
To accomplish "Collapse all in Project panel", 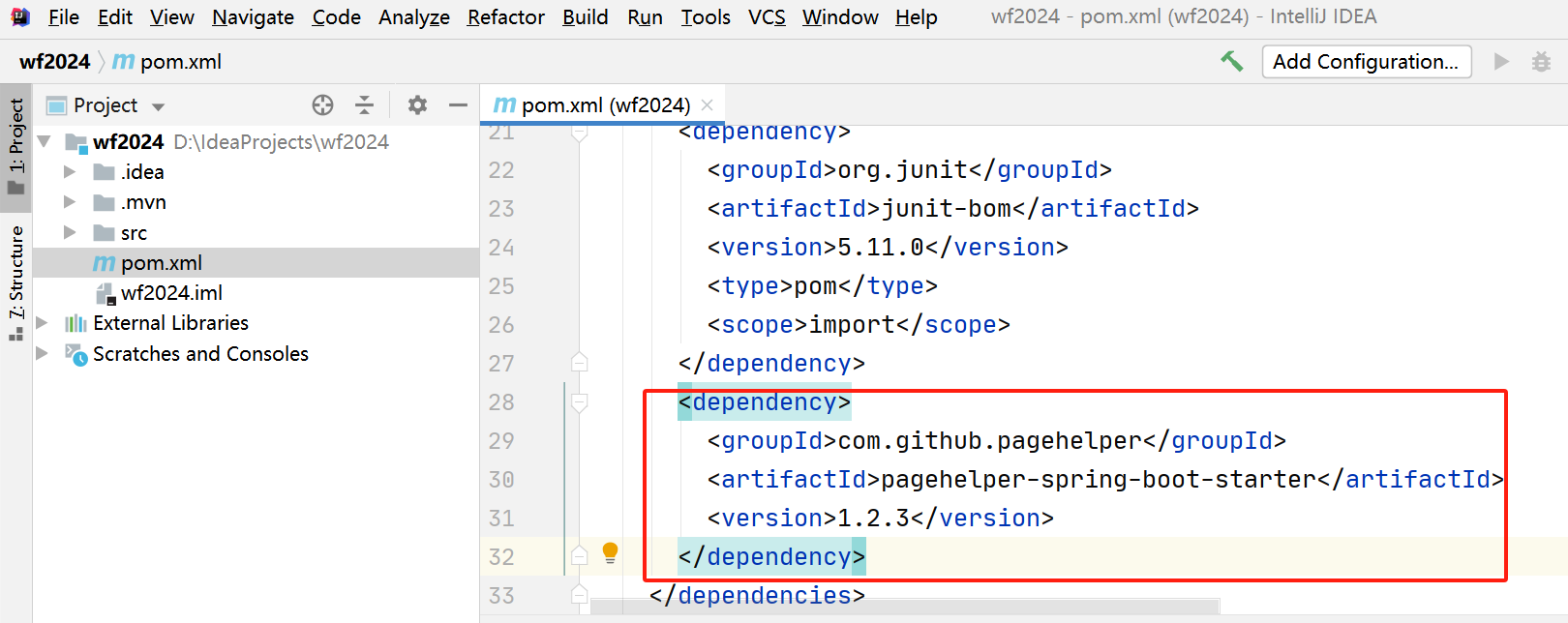I will [x=365, y=105].
